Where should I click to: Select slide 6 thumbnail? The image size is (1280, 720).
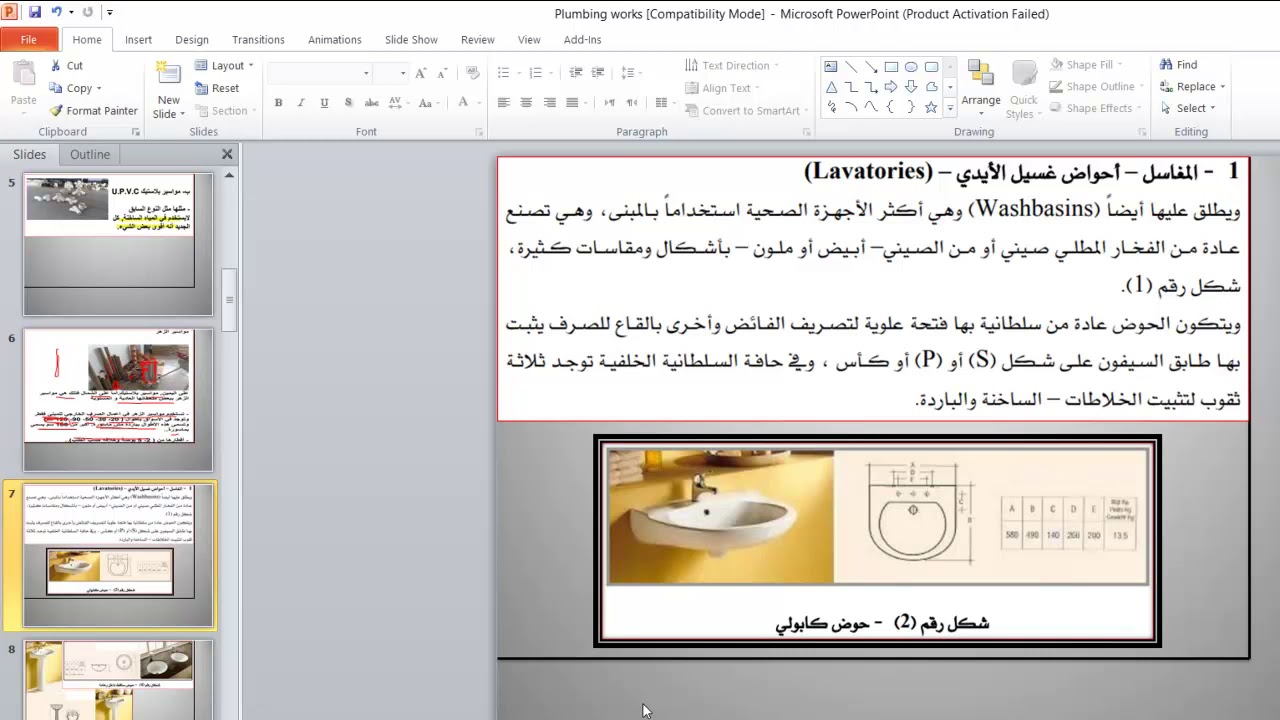tap(118, 399)
